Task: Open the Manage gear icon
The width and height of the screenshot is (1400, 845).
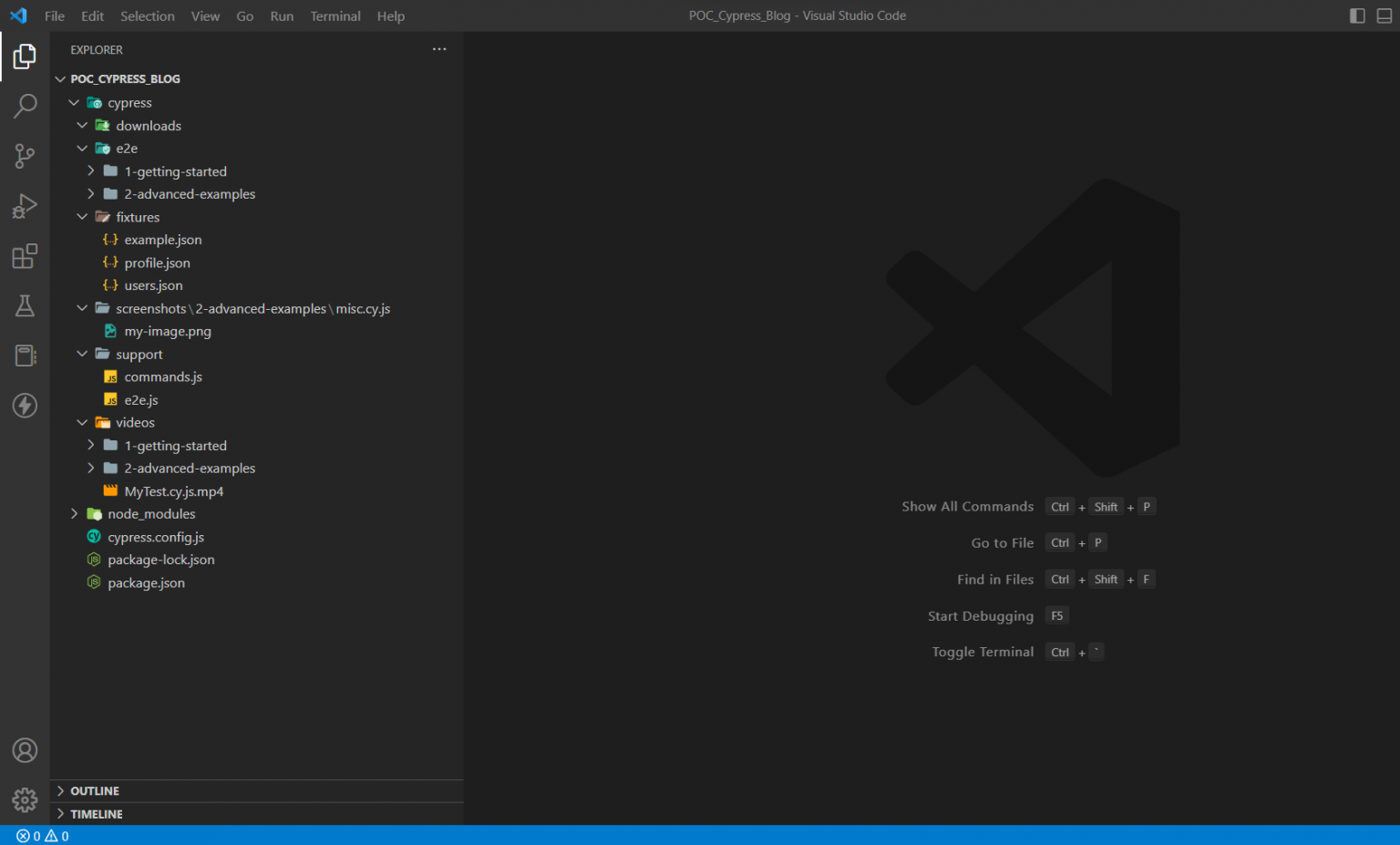Action: pyautogui.click(x=25, y=799)
